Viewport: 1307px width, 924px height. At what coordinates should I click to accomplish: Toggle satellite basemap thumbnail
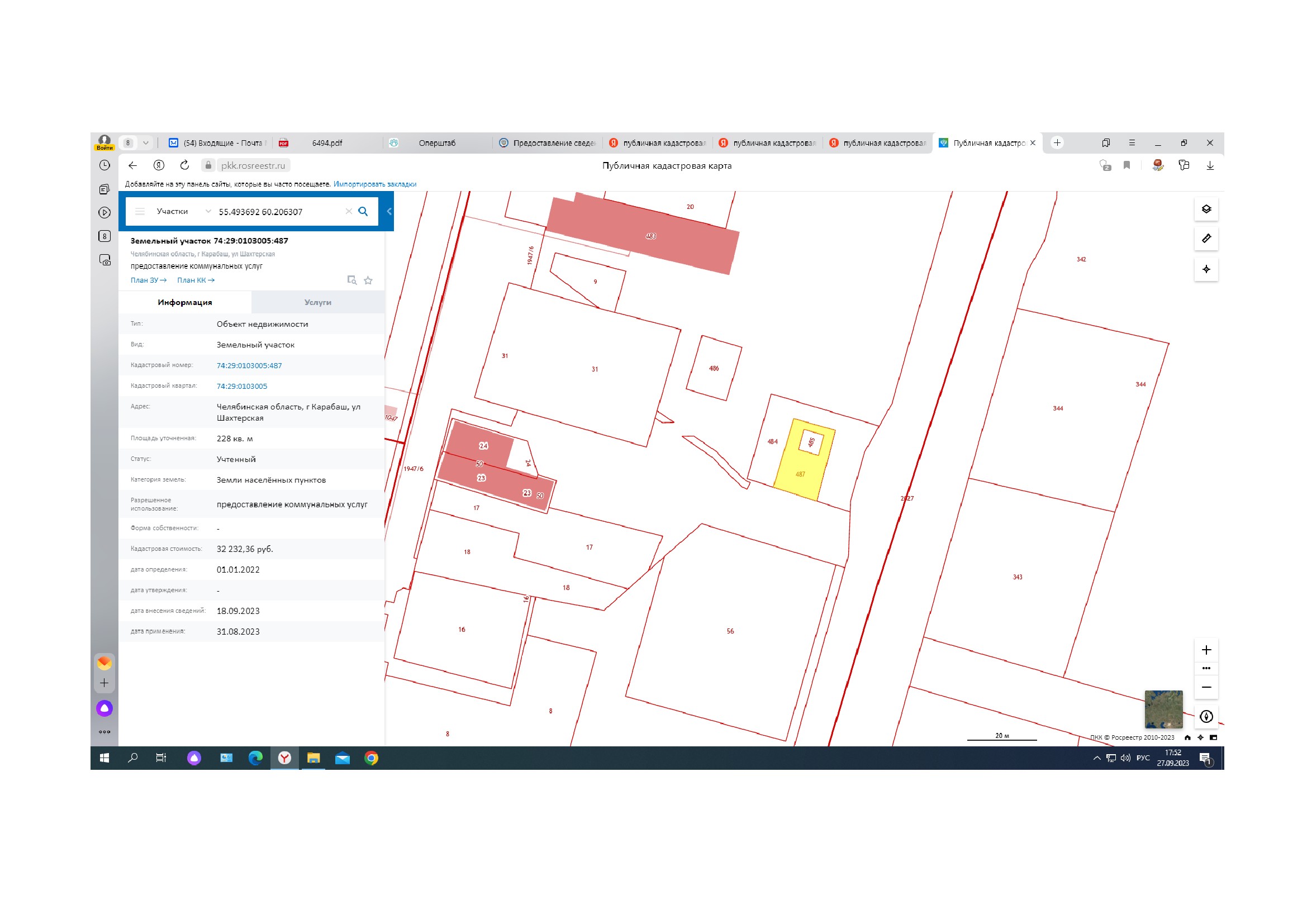1163,709
